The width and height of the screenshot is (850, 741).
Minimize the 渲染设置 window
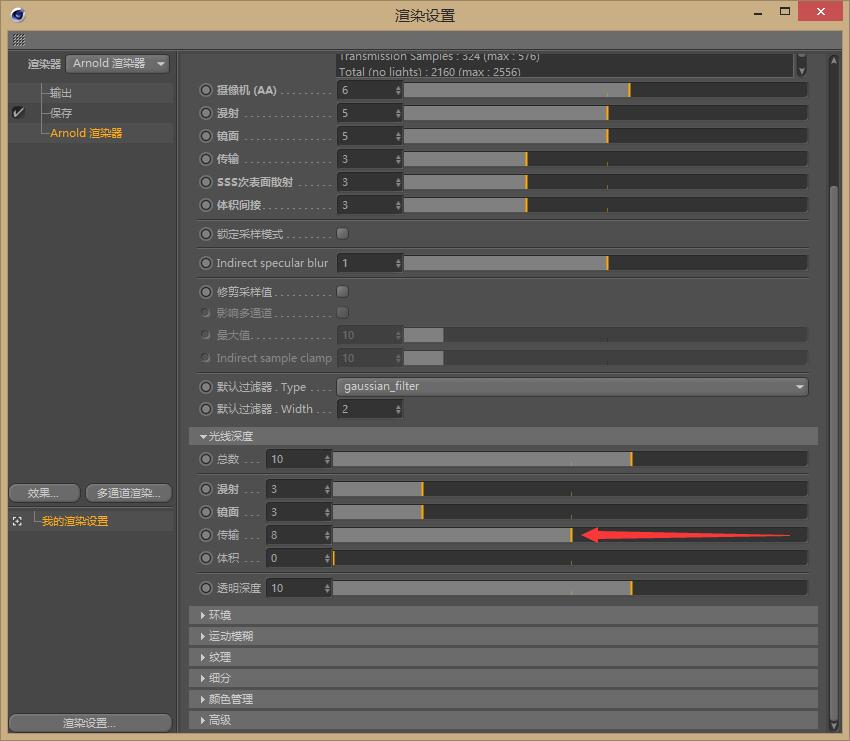[x=758, y=12]
